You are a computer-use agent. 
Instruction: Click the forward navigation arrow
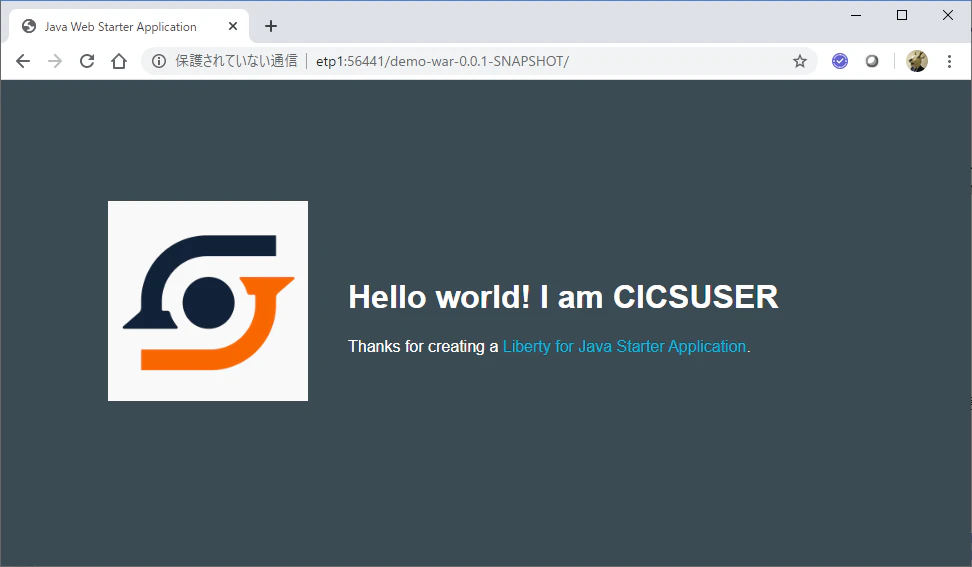coord(55,61)
